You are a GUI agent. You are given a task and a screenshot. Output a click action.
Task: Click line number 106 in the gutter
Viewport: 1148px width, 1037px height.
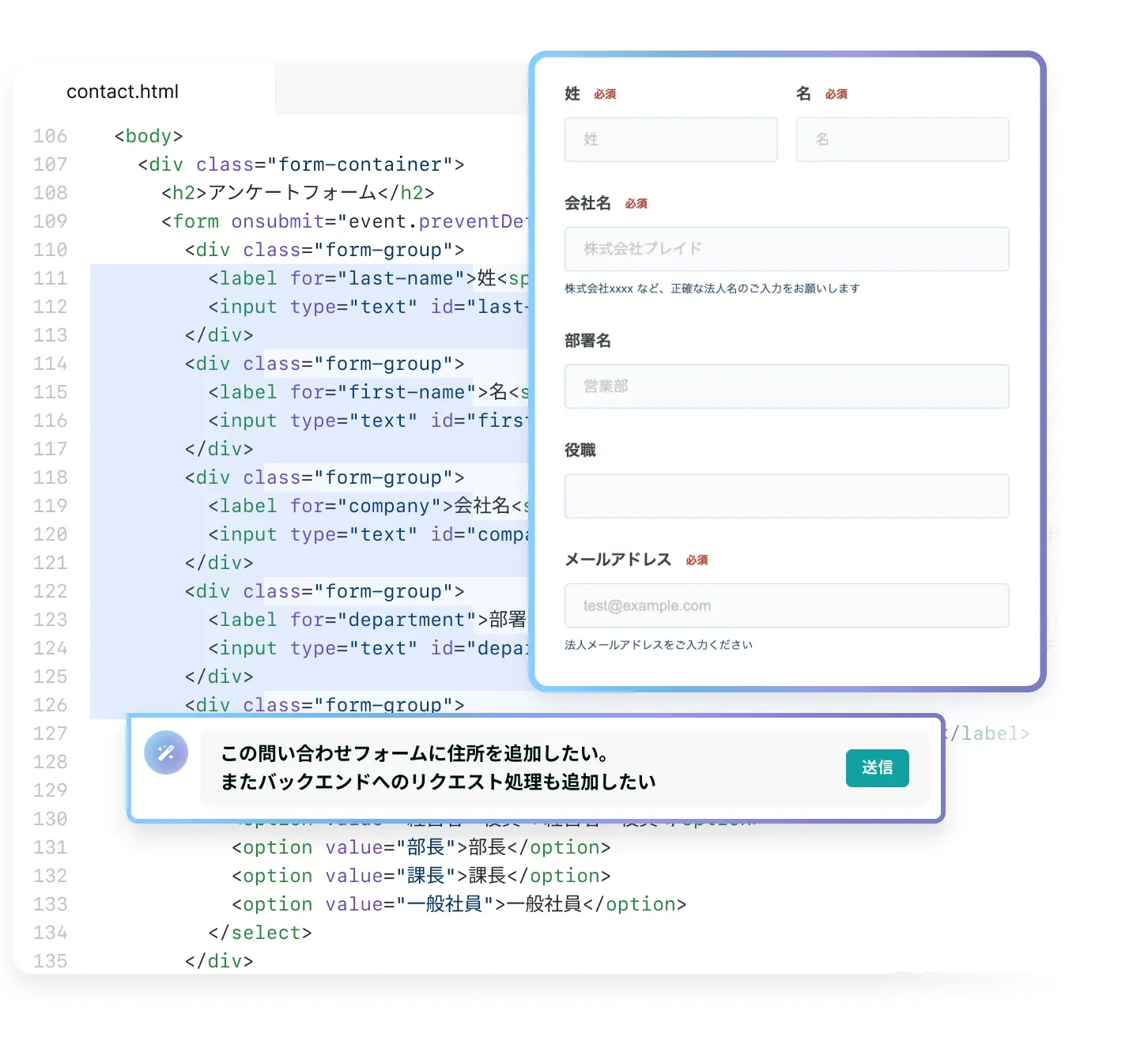[x=51, y=136]
